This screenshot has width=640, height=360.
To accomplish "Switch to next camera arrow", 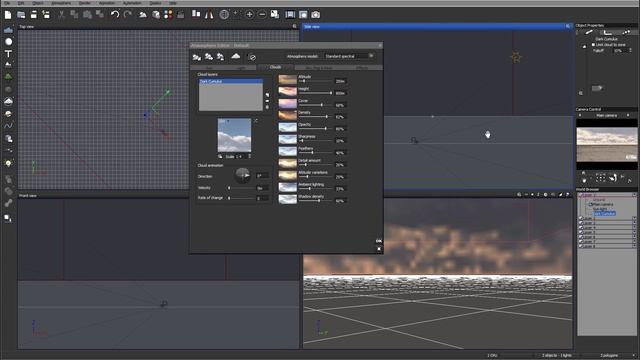I will click(x=628, y=116).
